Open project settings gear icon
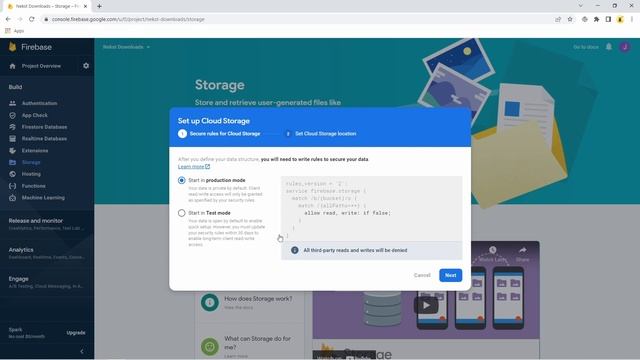 coord(86,66)
